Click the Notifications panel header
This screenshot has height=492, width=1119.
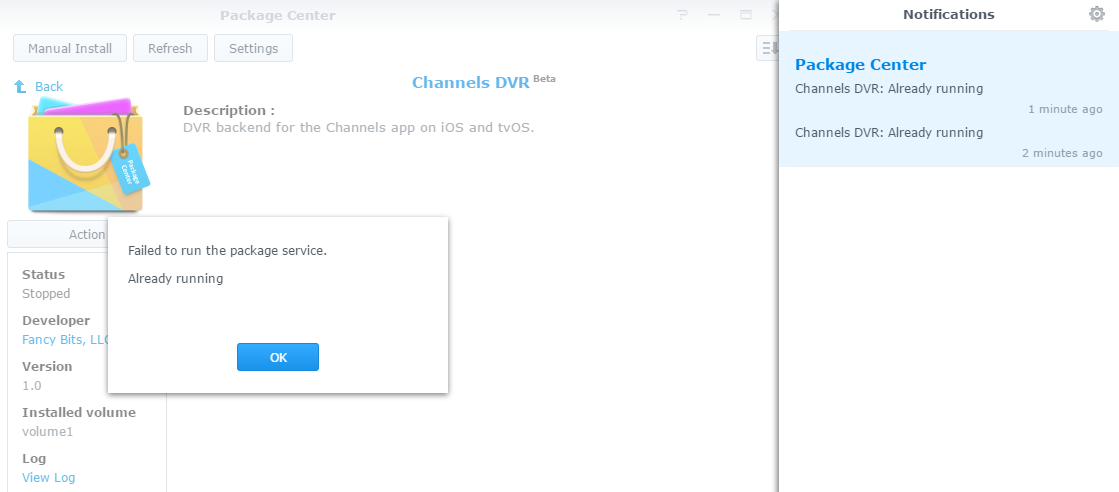(948, 14)
